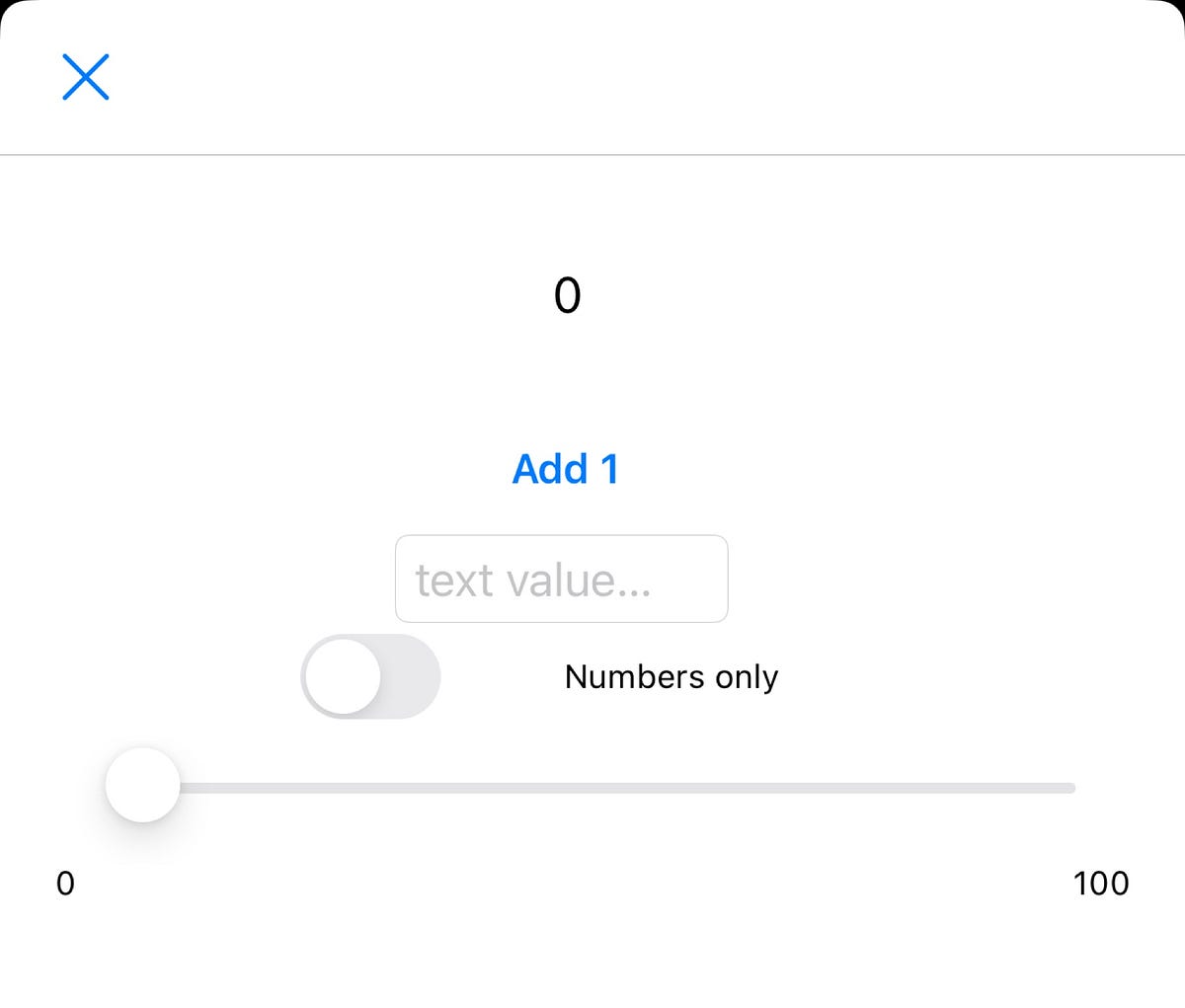1185x1008 pixels.
Task: Click the slider track near 100
Action: tap(1047, 787)
